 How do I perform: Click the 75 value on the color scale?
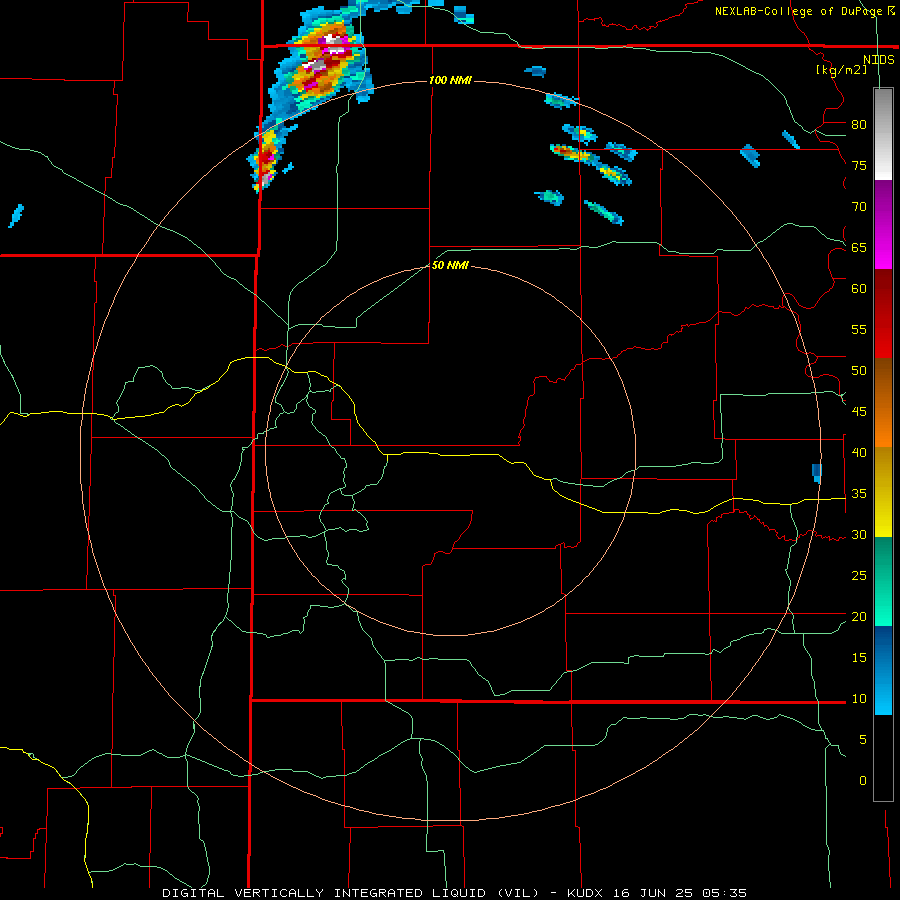[x=859, y=165]
